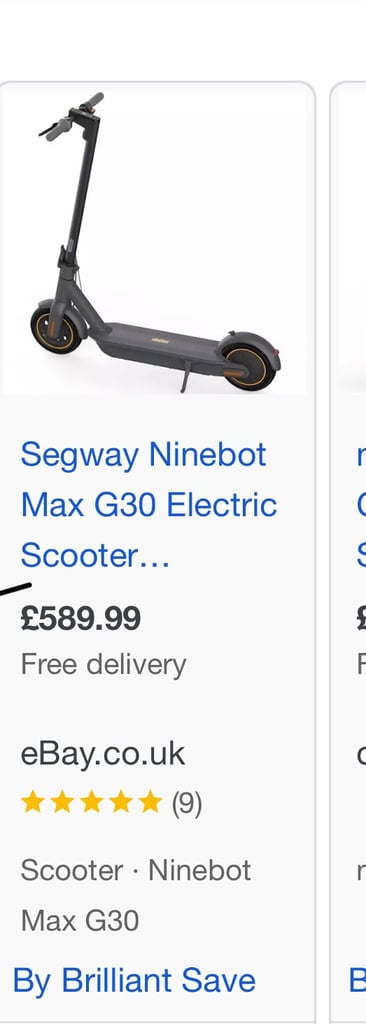Screen dimensions: 366x1024
Task: Open the By Brilliant Save seller link
Action: pyautogui.click(x=134, y=980)
